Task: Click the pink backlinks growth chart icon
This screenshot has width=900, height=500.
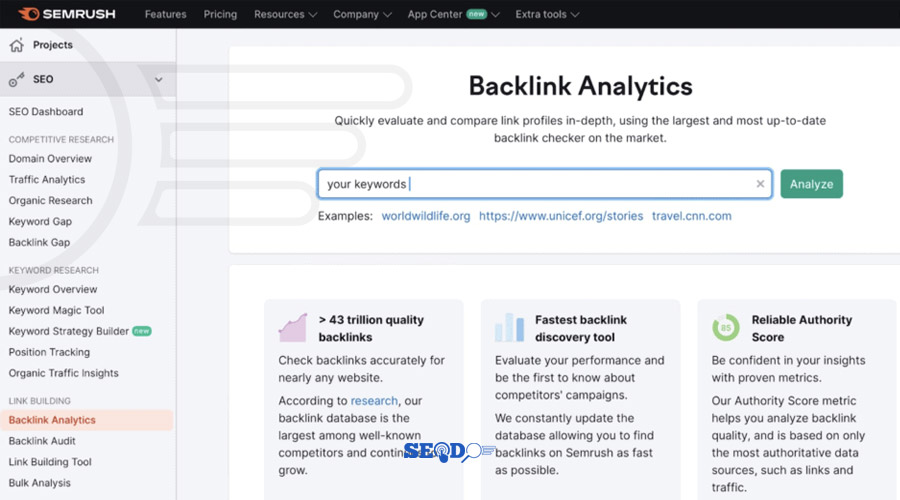Action: tap(292, 328)
